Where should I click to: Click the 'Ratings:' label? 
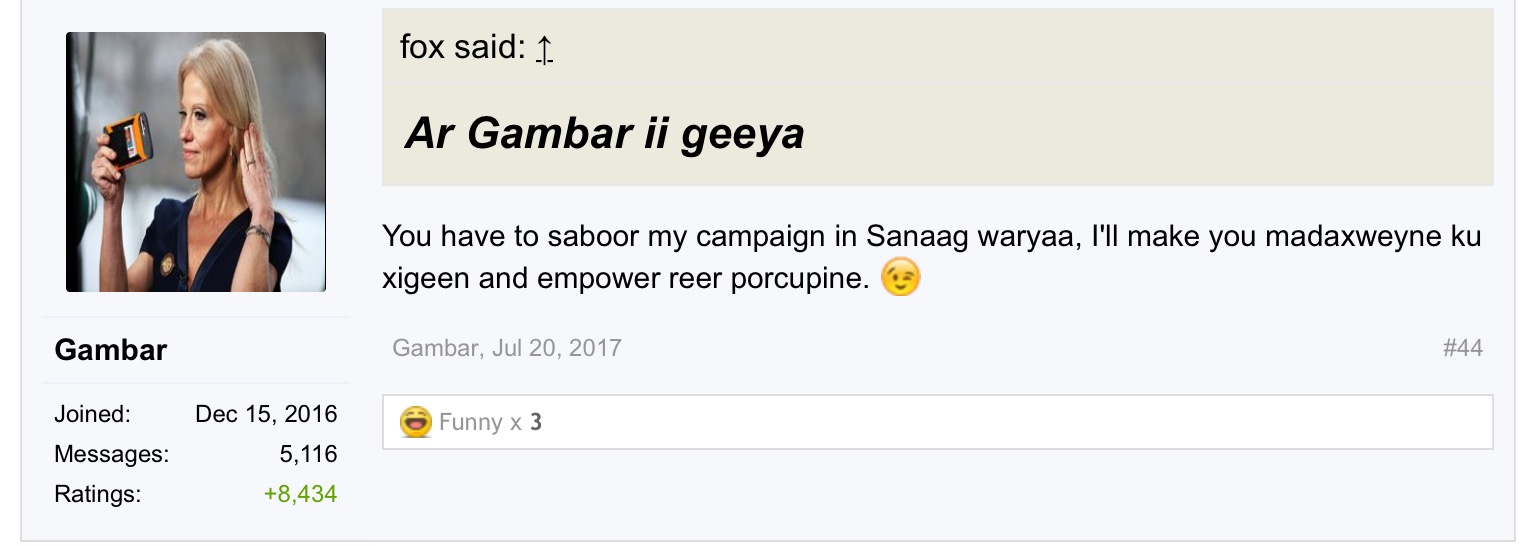pos(97,494)
